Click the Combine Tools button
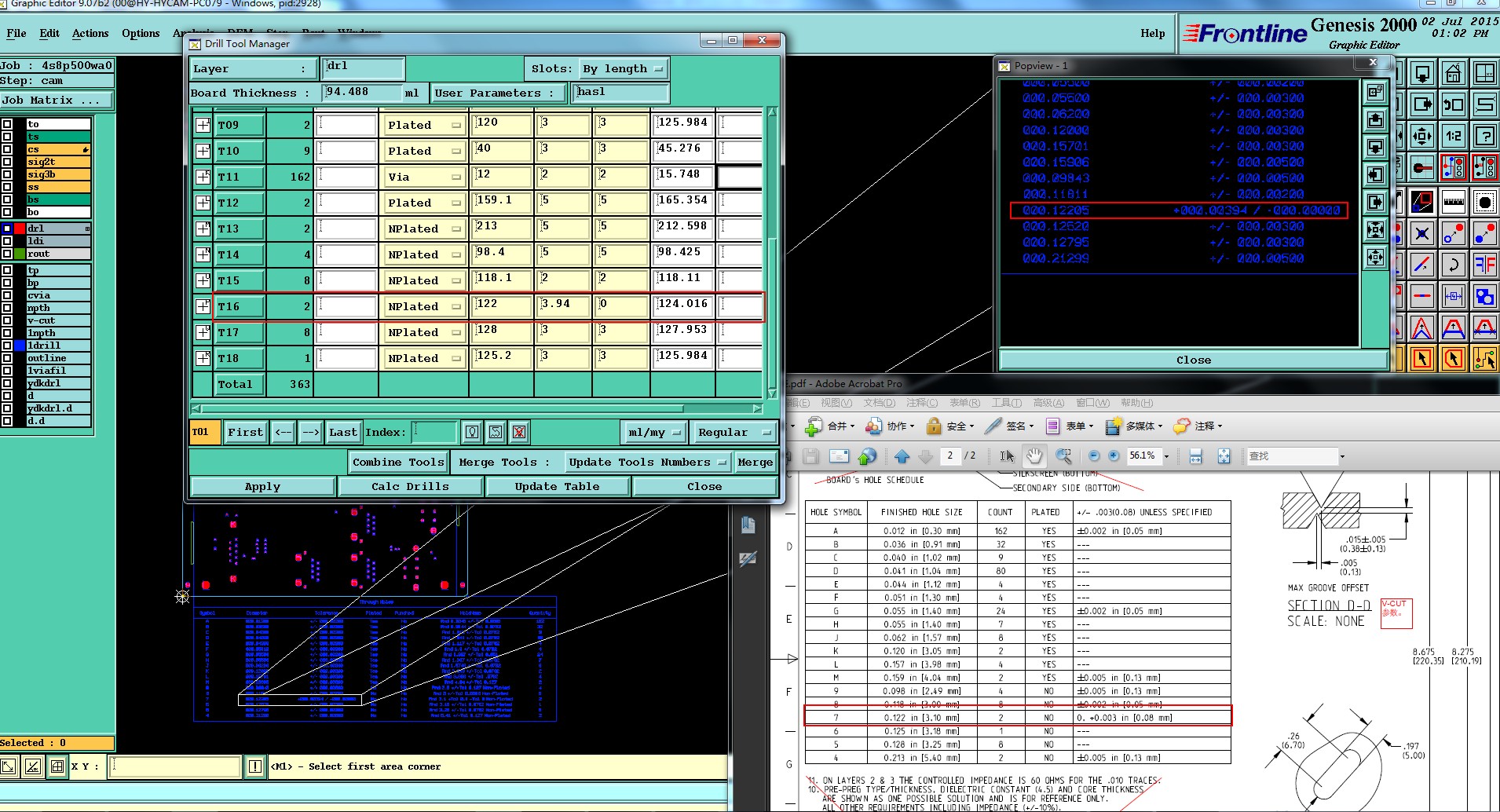Viewport: 1500px width, 812px height. point(398,463)
